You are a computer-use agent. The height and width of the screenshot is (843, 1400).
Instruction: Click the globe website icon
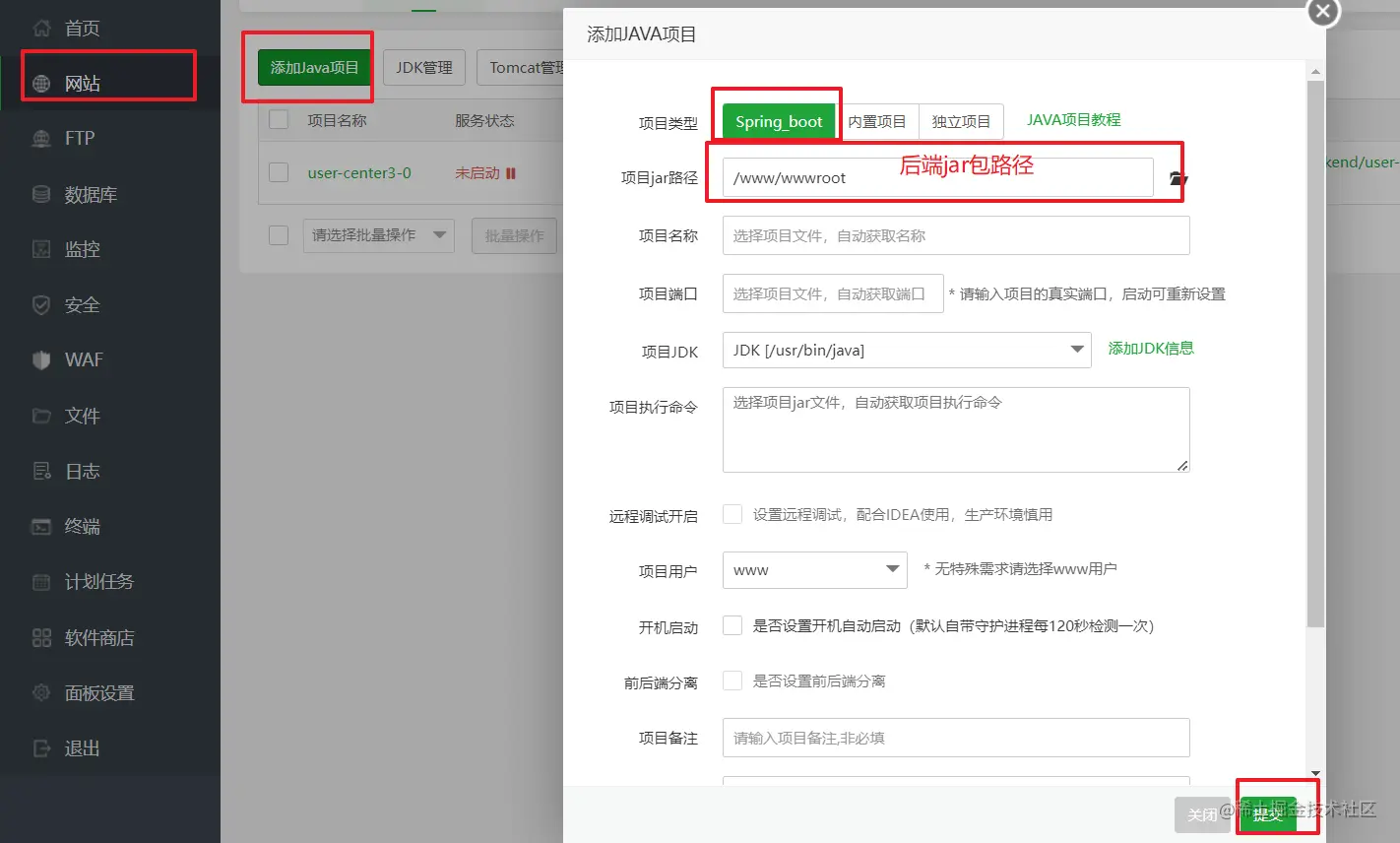(x=41, y=84)
